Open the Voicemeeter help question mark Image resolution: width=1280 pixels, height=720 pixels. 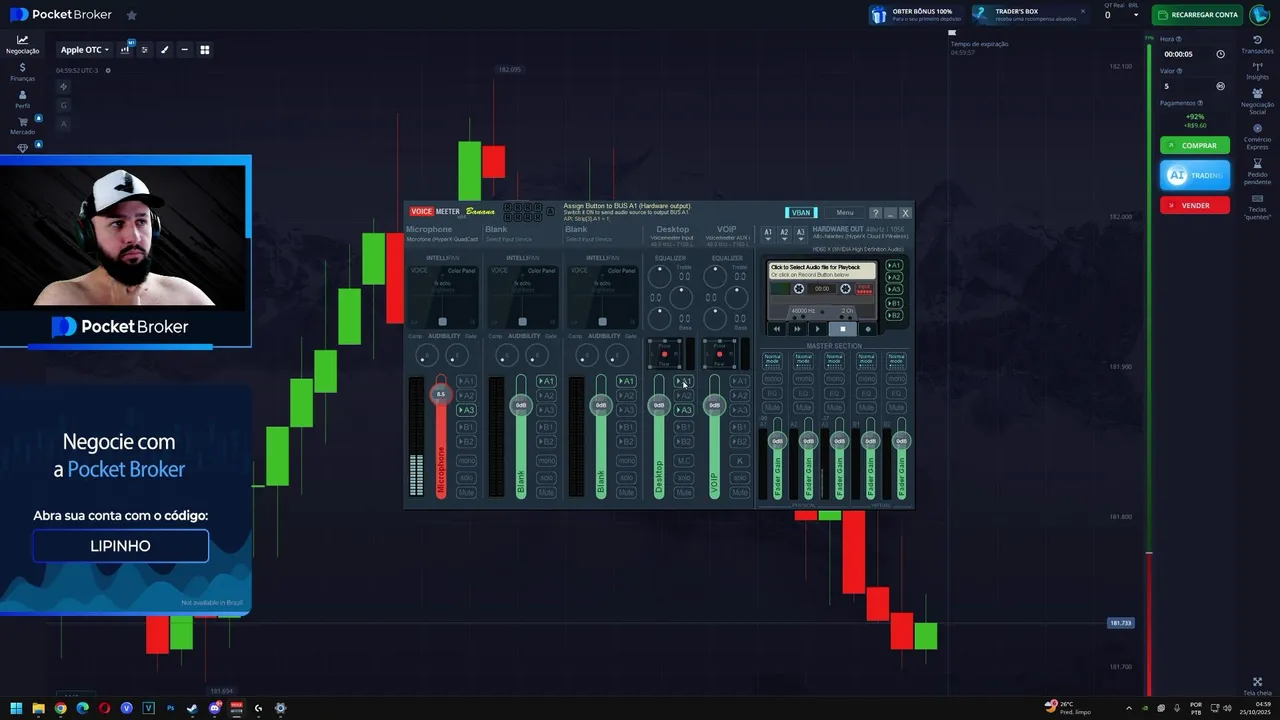[875, 213]
